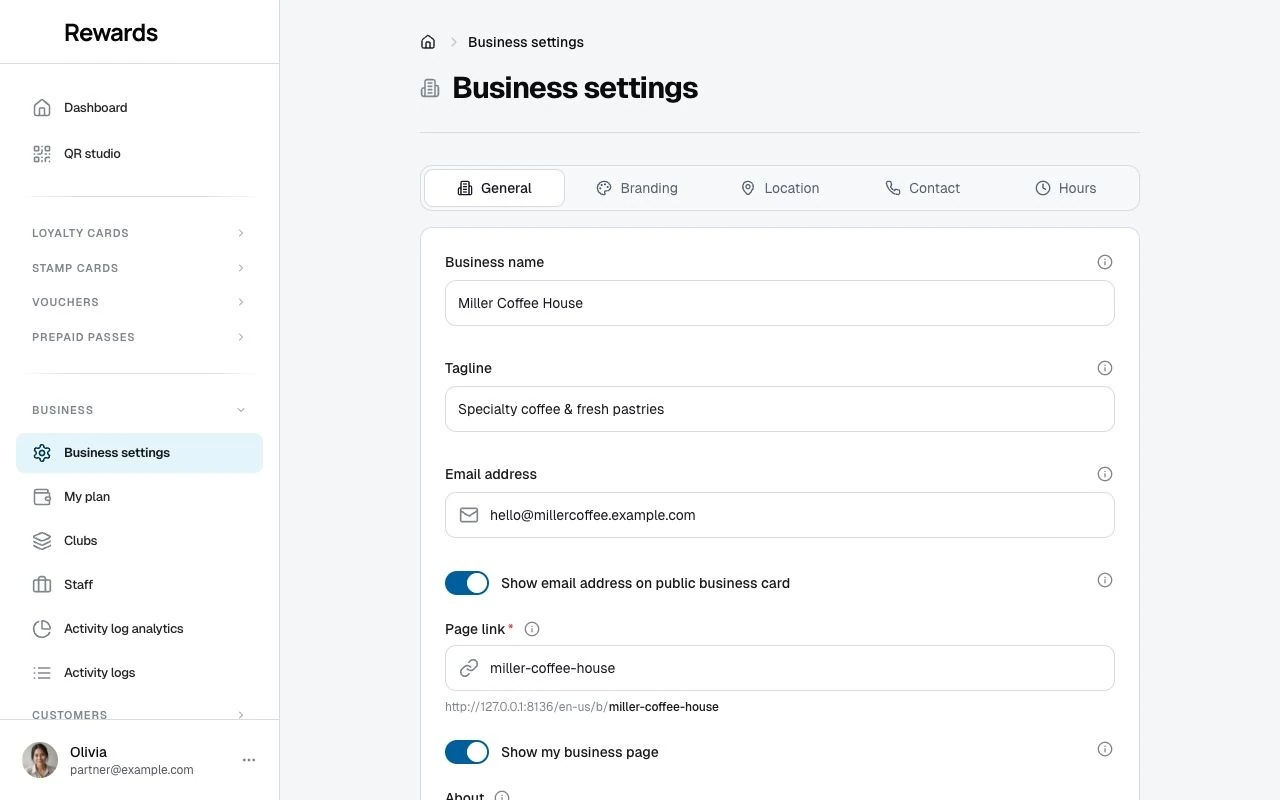Screen dimensions: 1280x800
Task: Open Activity log analytics page
Action: (x=139, y=629)
